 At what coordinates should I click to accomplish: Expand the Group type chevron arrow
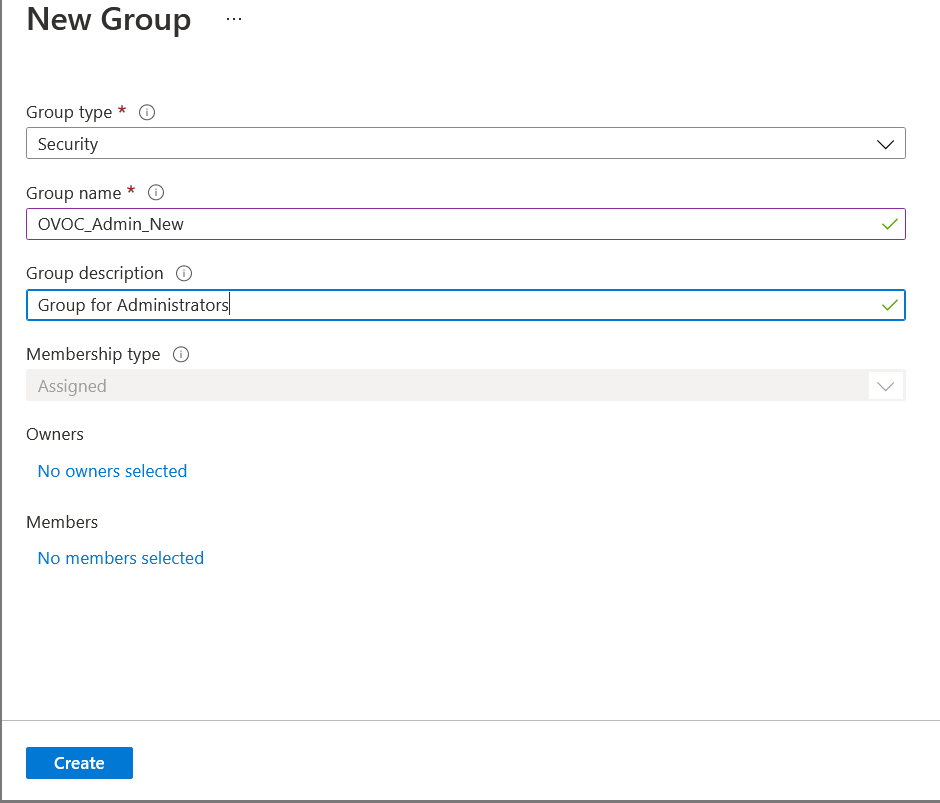885,144
